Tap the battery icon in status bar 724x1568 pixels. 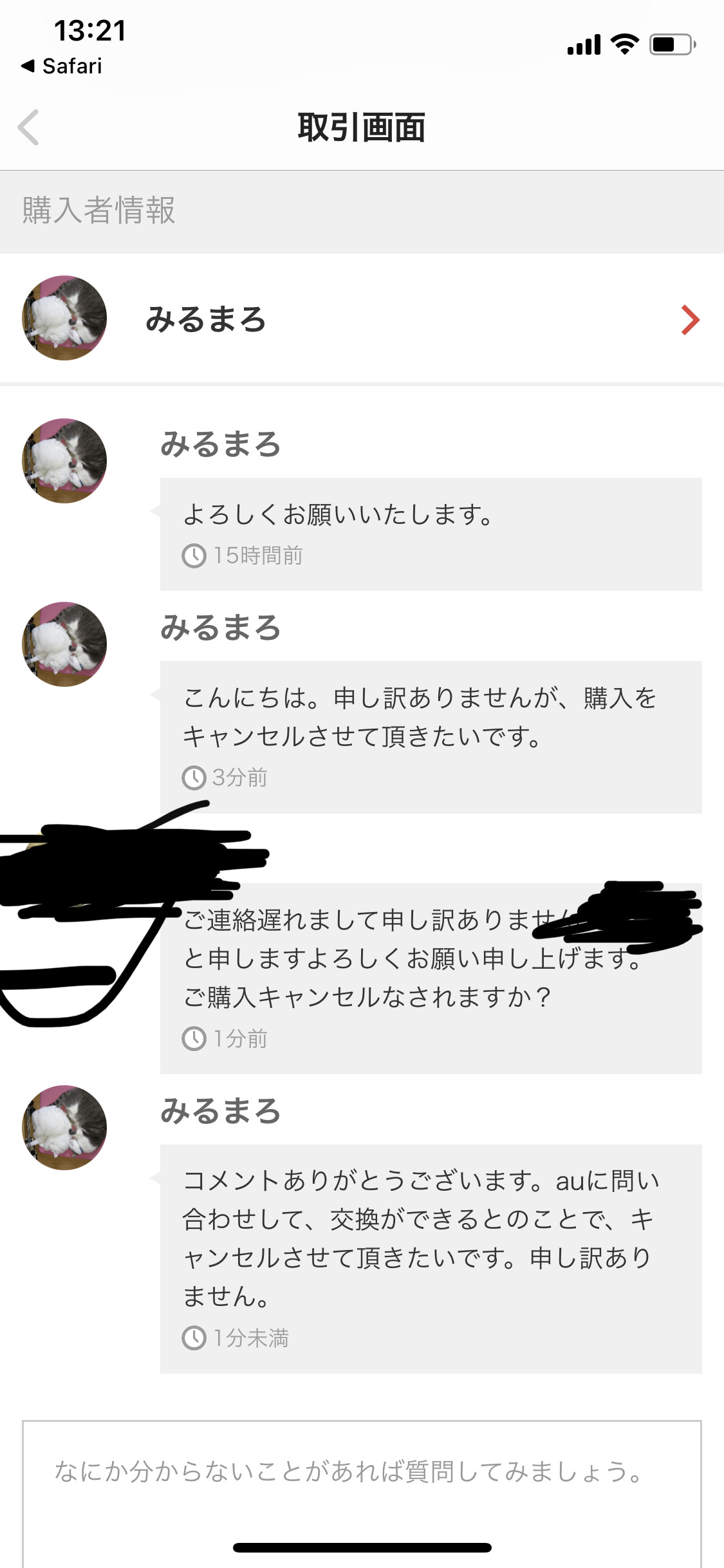tap(673, 44)
